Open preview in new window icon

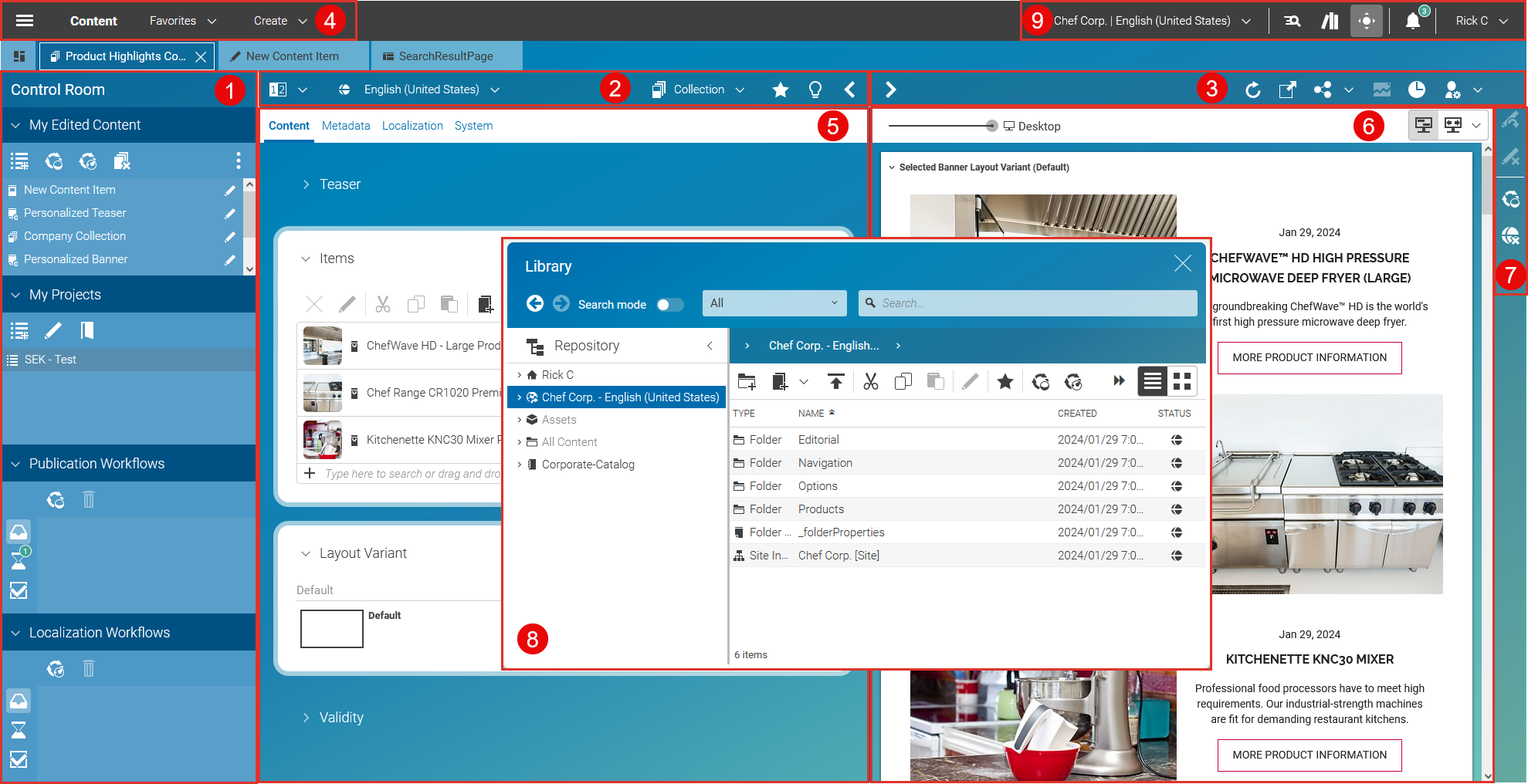pyautogui.click(x=1287, y=90)
